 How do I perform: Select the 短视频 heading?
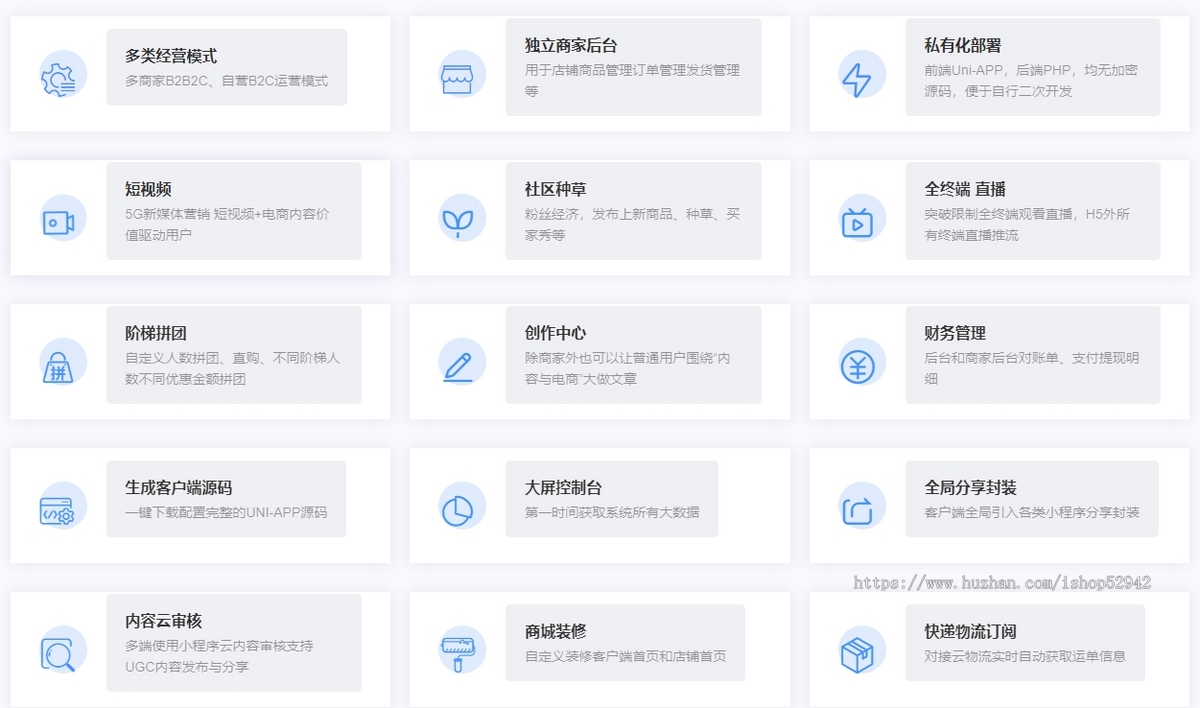148,189
